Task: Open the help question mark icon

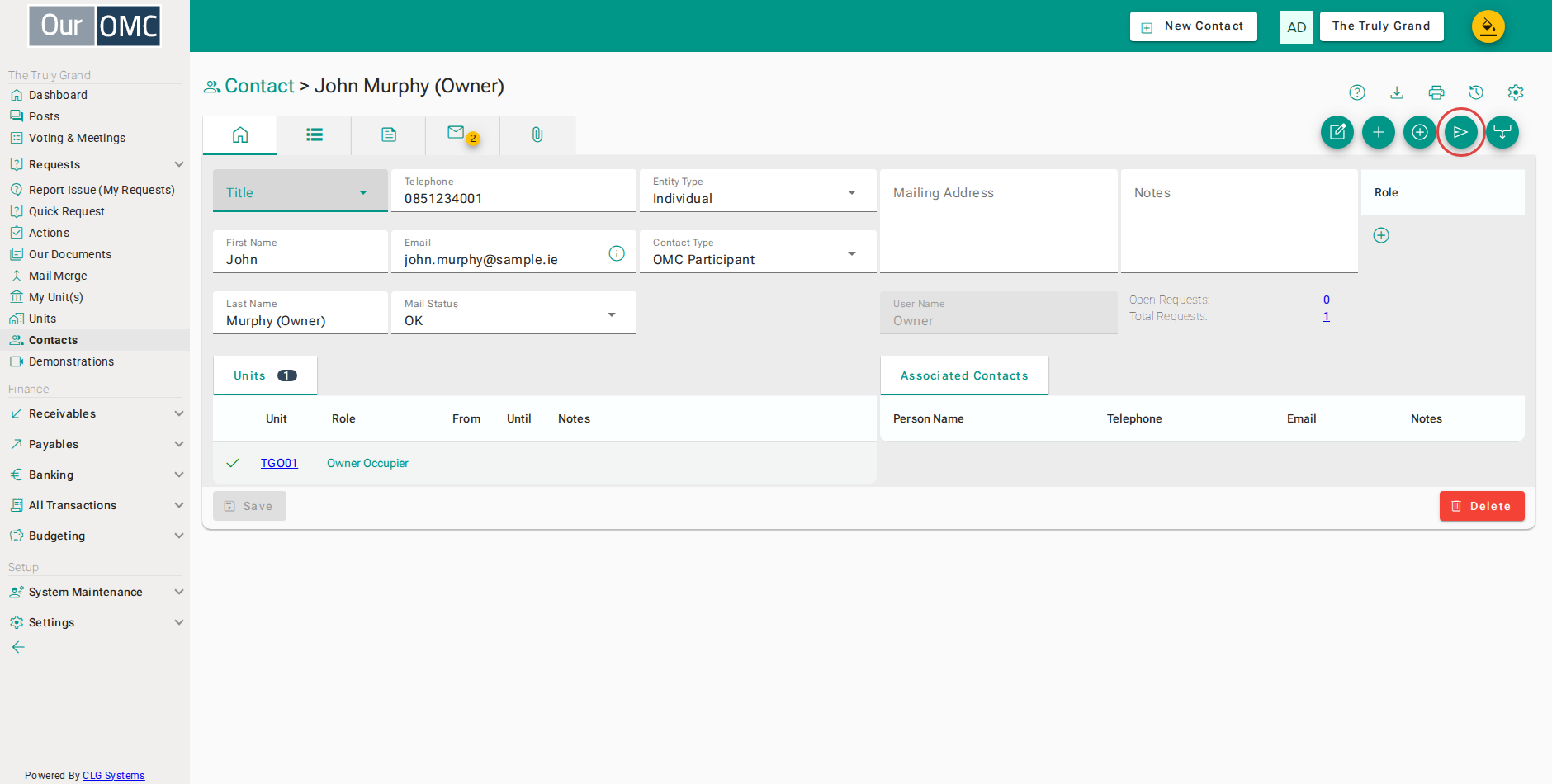Action: pyautogui.click(x=1357, y=92)
